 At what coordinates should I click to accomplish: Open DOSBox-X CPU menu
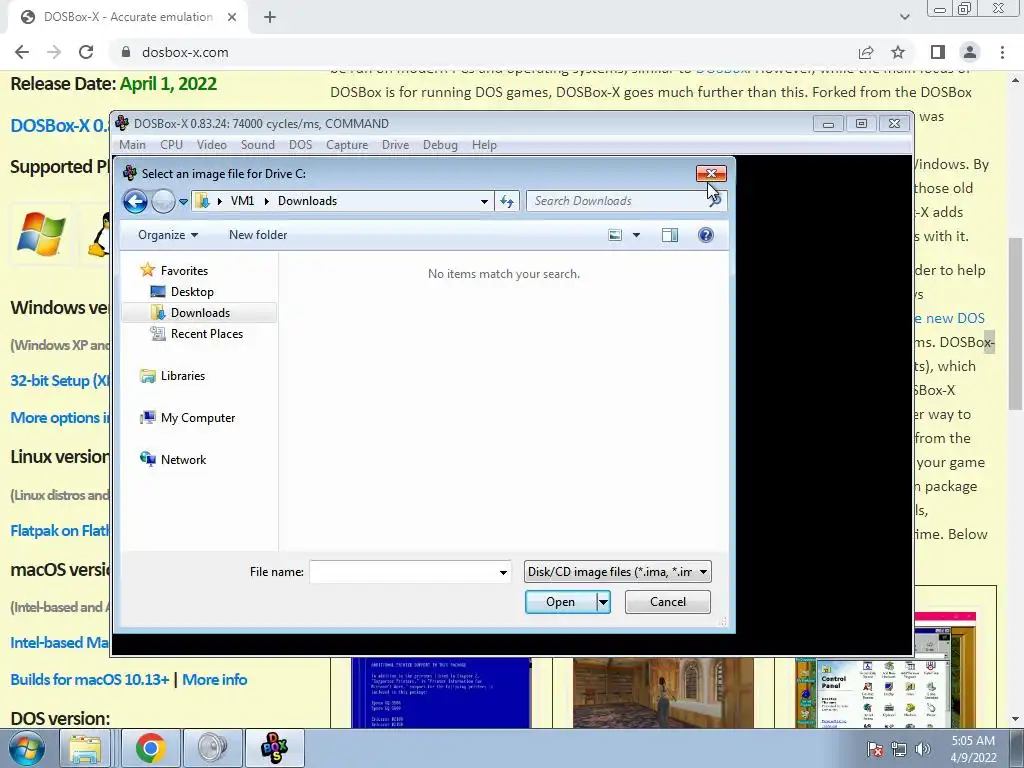[x=171, y=145]
